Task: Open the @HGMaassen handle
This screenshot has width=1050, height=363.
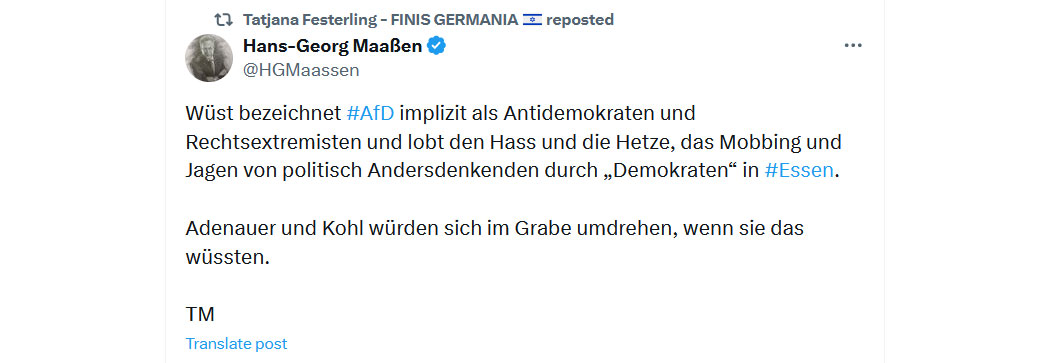Action: 301,70
